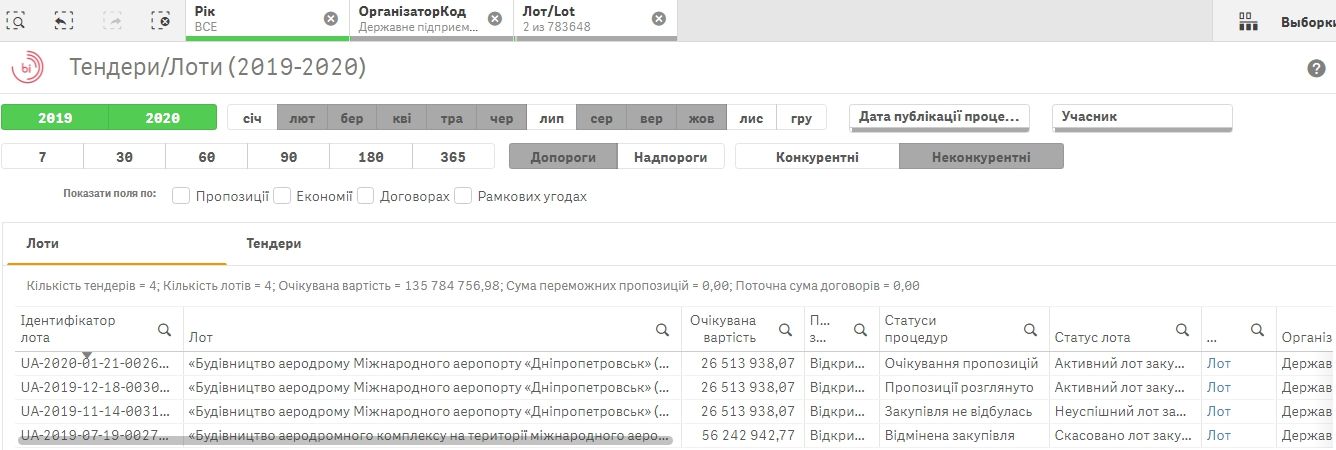Screen dimensions: 1336x450
Task: Enable Пропозиції fields checkbox
Action: click(181, 196)
